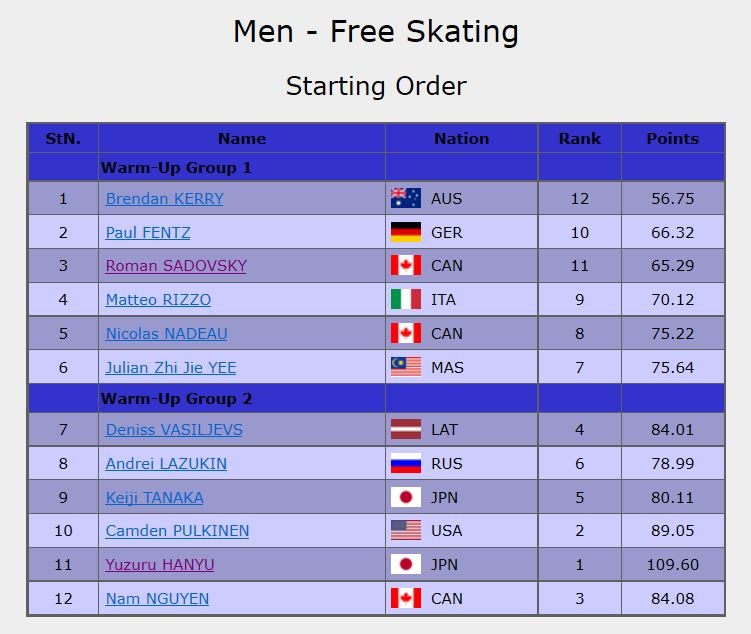Click the Australian flag icon

(x=405, y=199)
